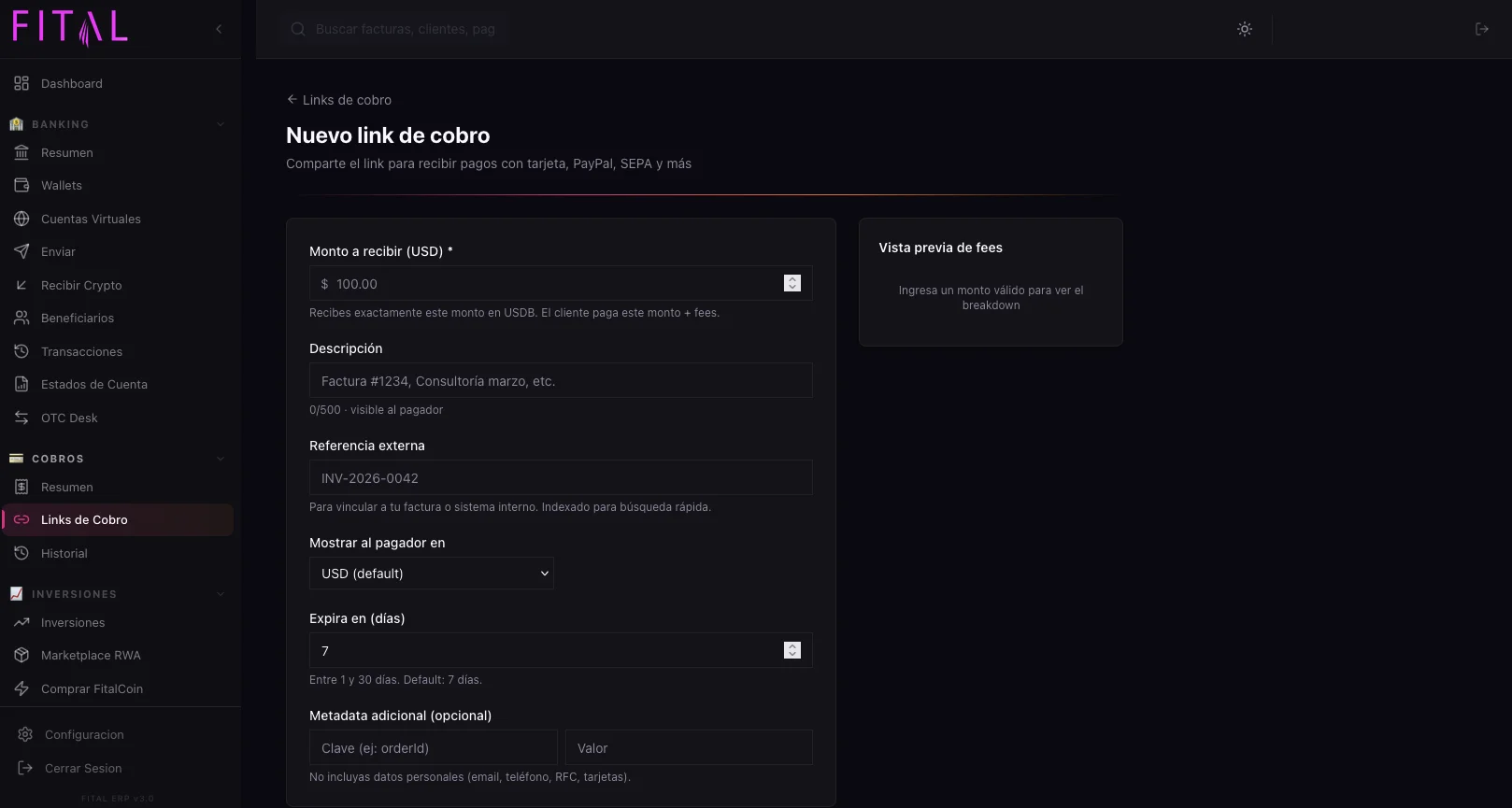Click the Descripción input field
Viewport: 1512px width, 808px height.
click(561, 380)
